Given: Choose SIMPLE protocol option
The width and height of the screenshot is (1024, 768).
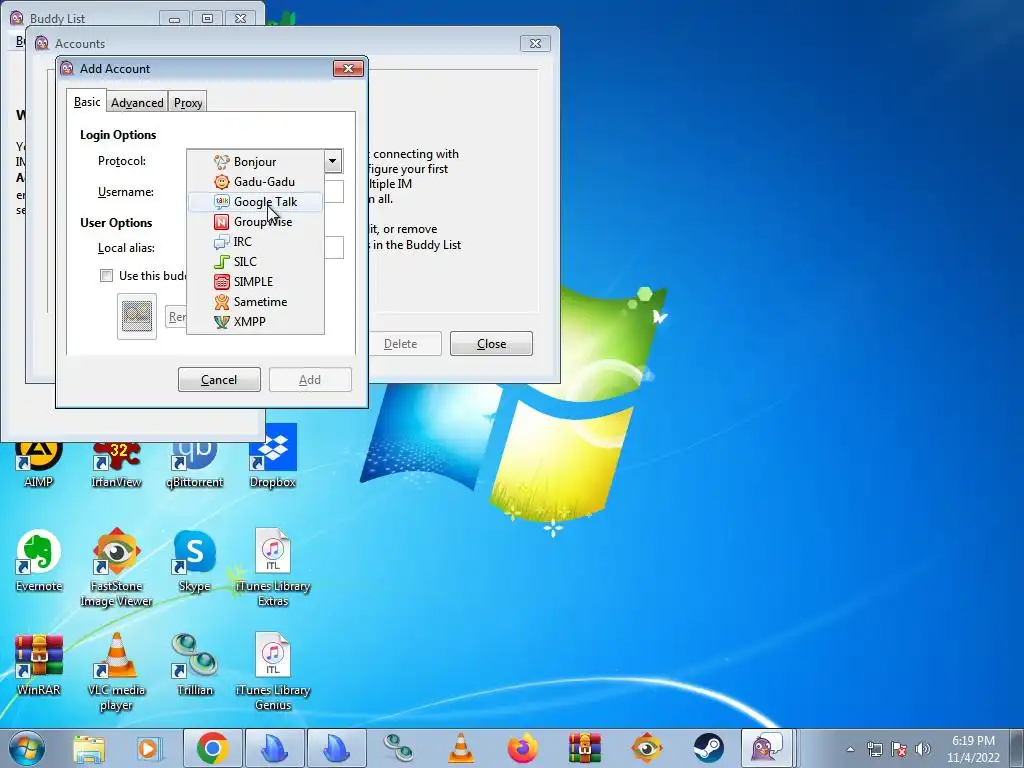Looking at the screenshot, I should (x=255, y=281).
